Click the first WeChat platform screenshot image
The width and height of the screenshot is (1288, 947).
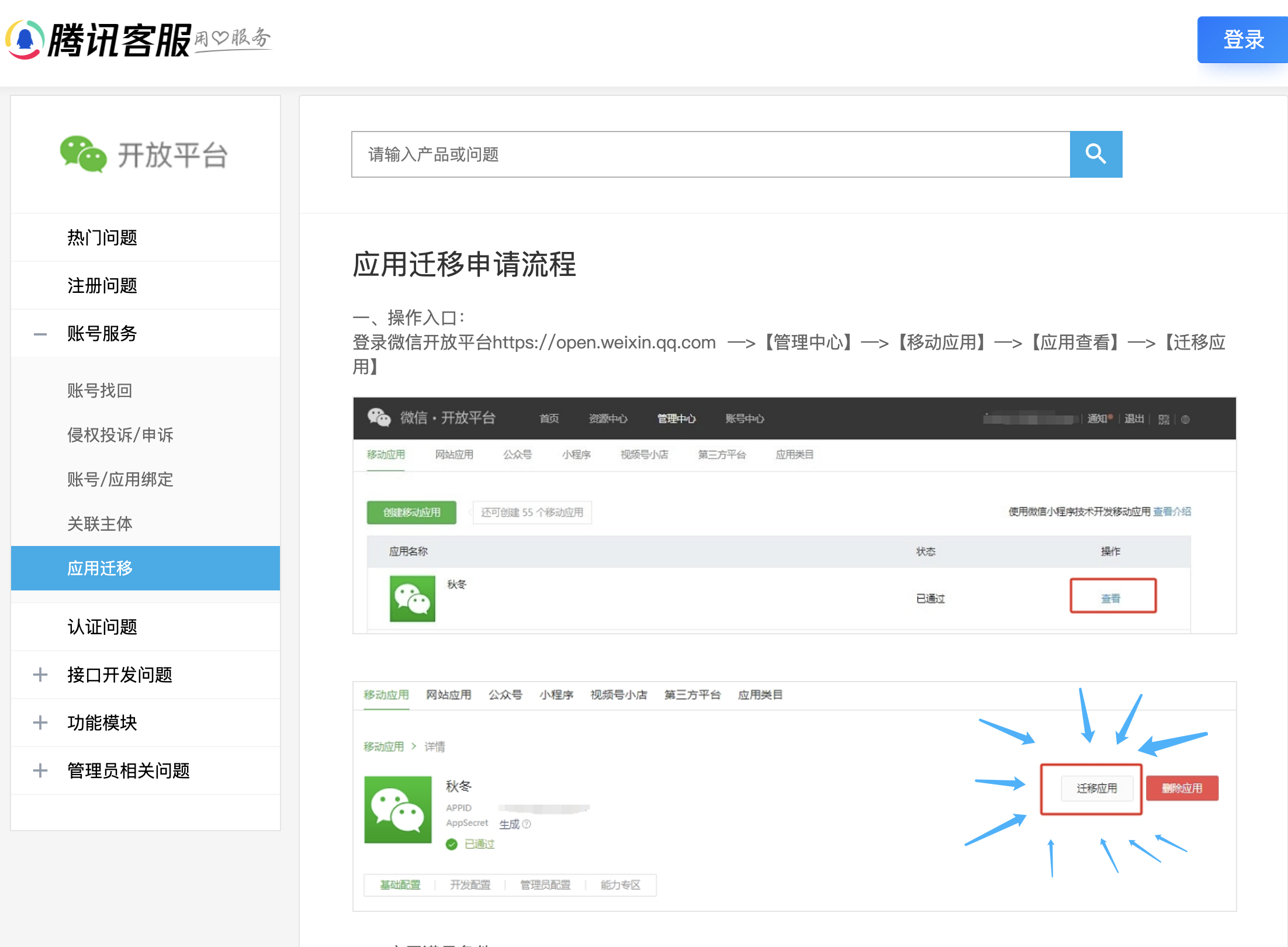point(794,515)
